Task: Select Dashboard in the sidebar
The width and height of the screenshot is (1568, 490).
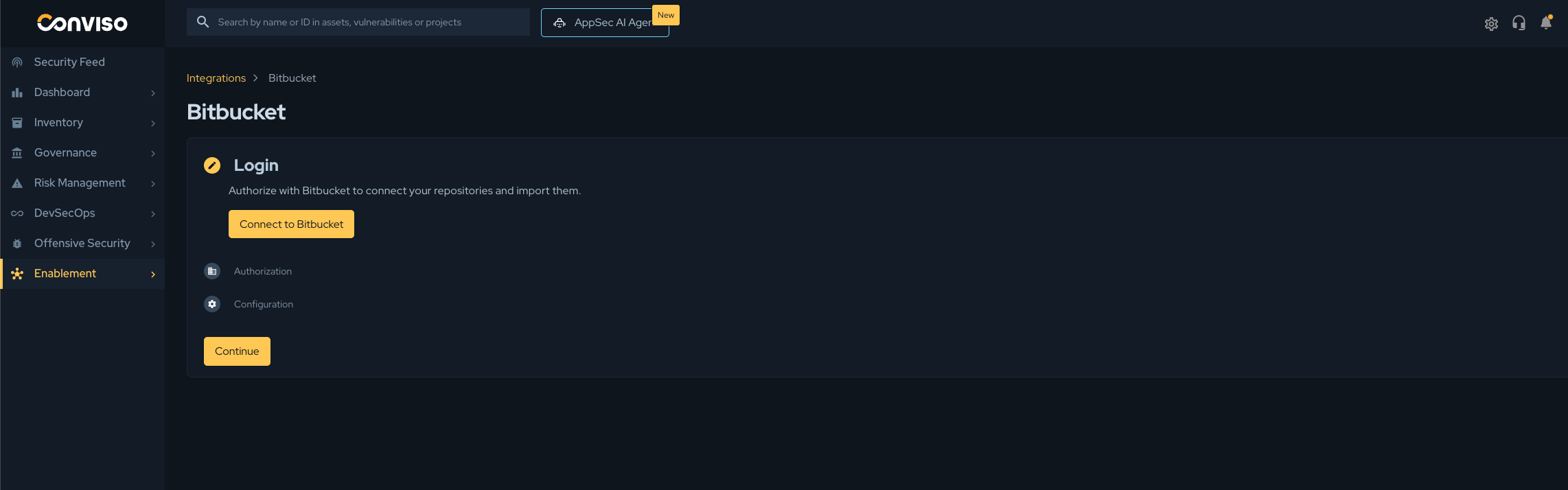Action: tap(82, 92)
